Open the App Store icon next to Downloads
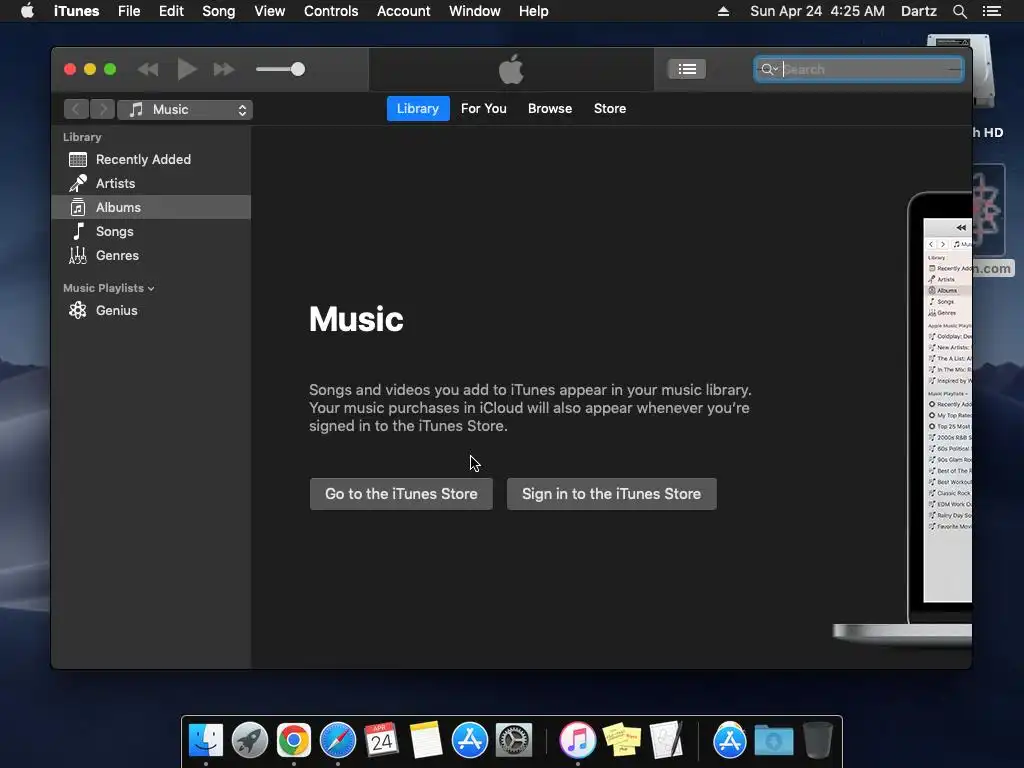Screen dimensions: 1024x768 tap(729, 740)
